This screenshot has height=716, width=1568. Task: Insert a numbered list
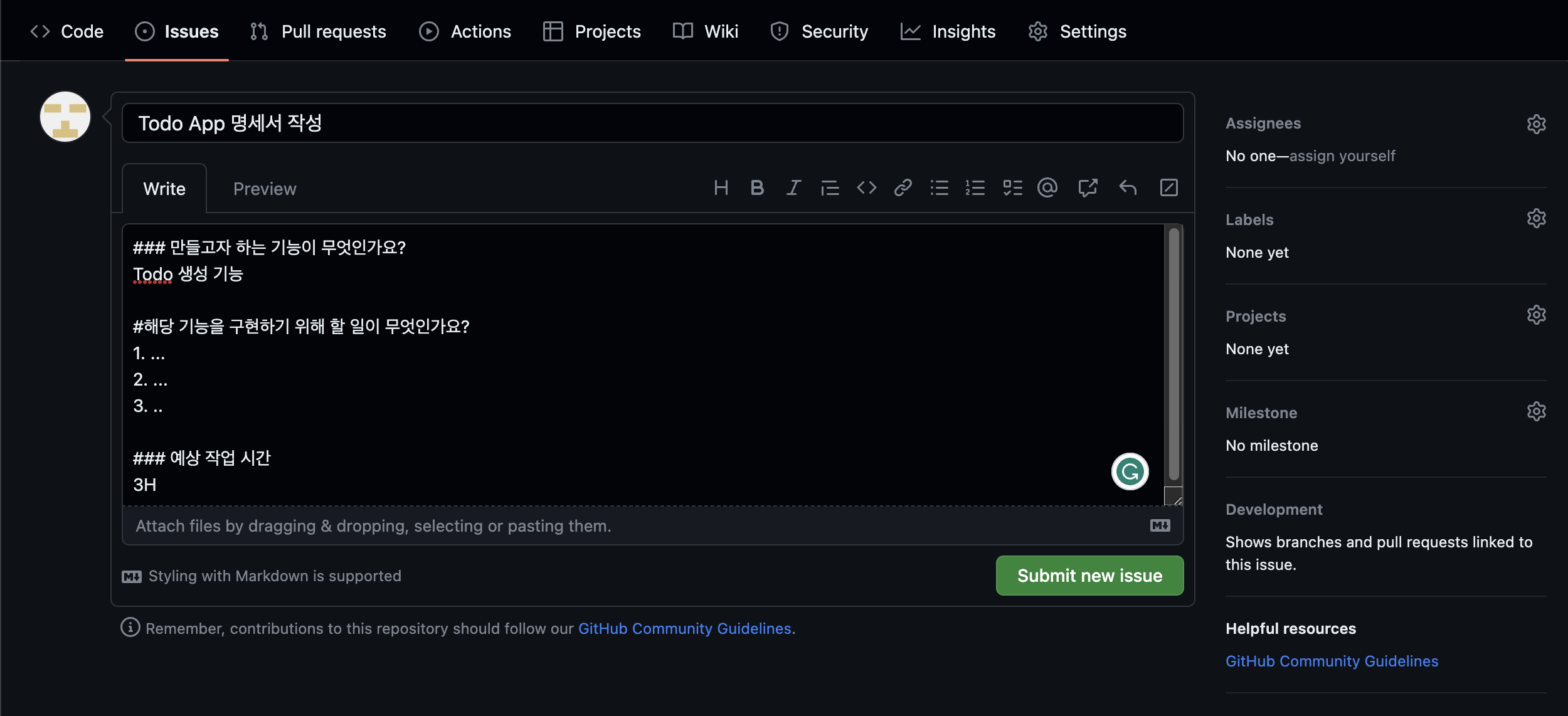click(975, 187)
